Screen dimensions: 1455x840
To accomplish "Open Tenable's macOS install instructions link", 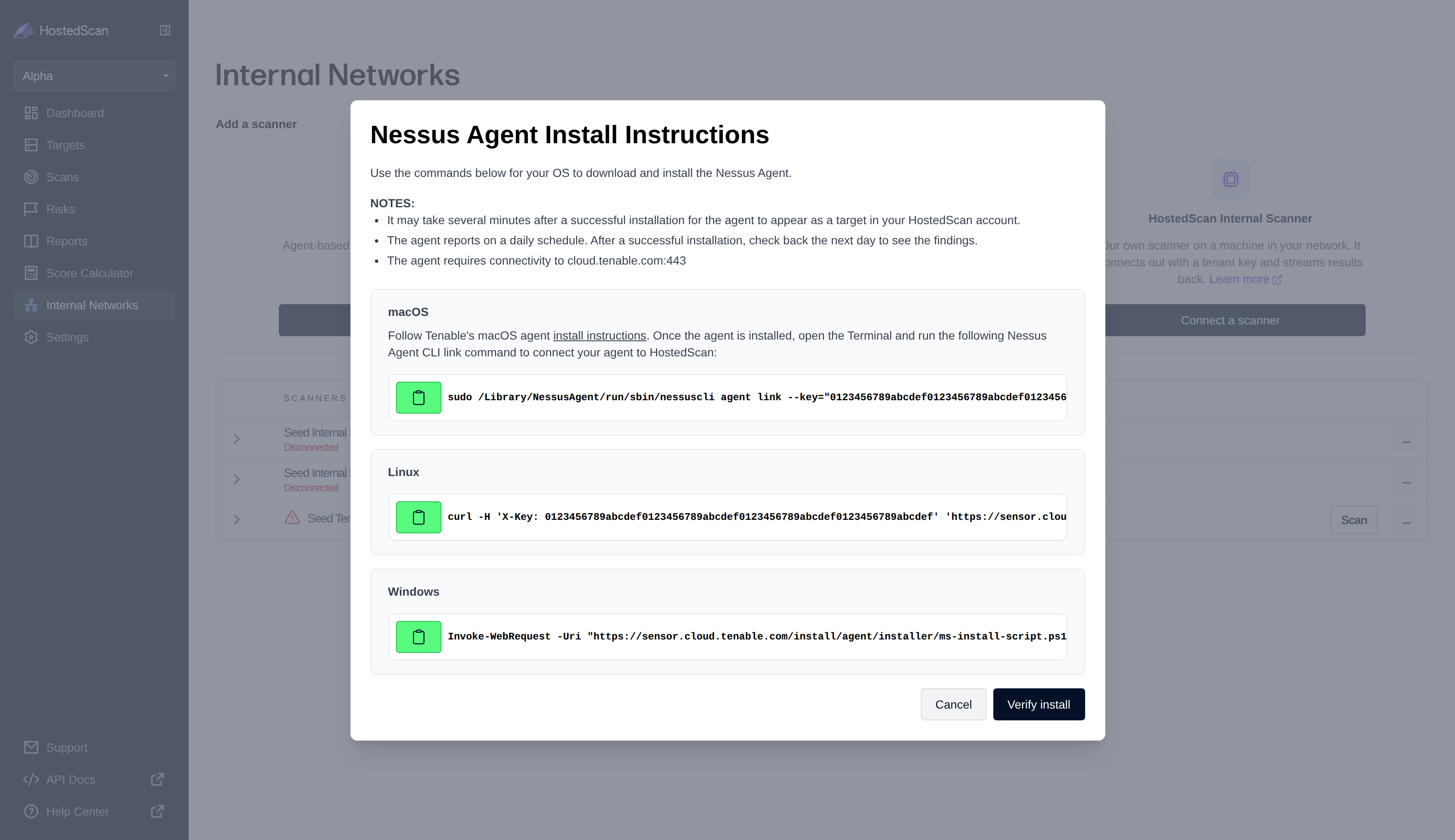I will (599, 336).
